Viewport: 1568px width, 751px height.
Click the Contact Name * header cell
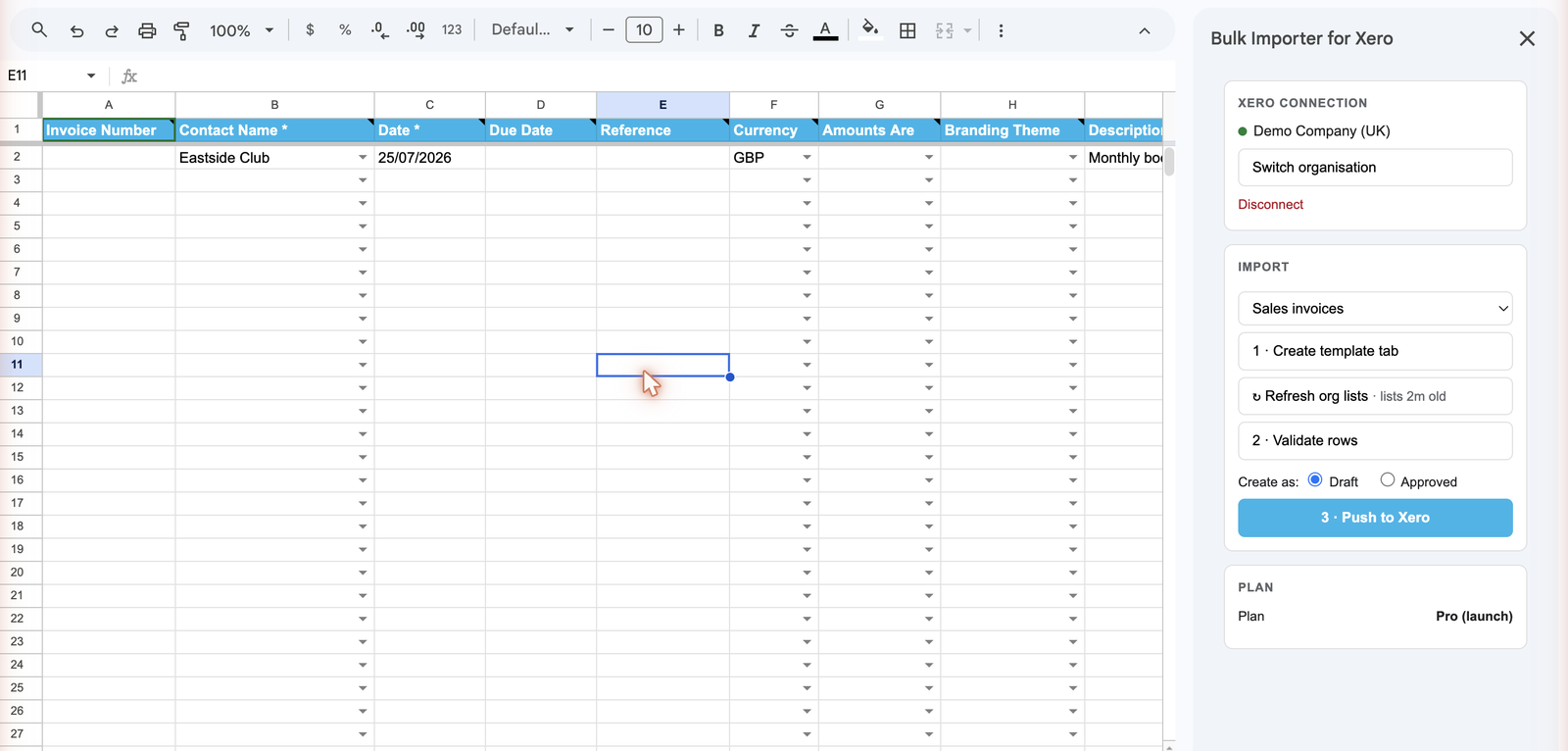pyautogui.click(x=274, y=130)
